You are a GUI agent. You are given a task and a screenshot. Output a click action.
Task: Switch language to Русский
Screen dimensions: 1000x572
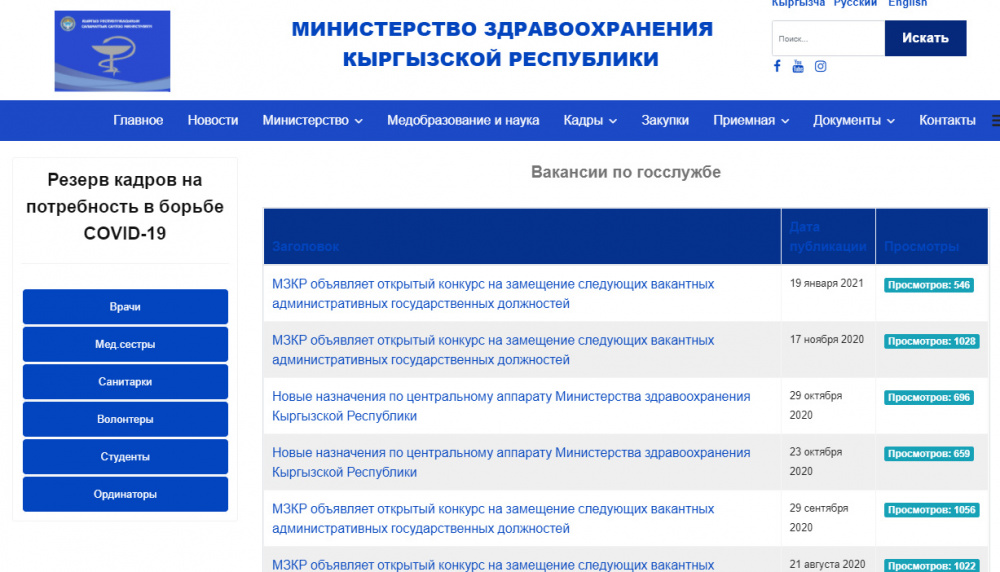[855, 3]
